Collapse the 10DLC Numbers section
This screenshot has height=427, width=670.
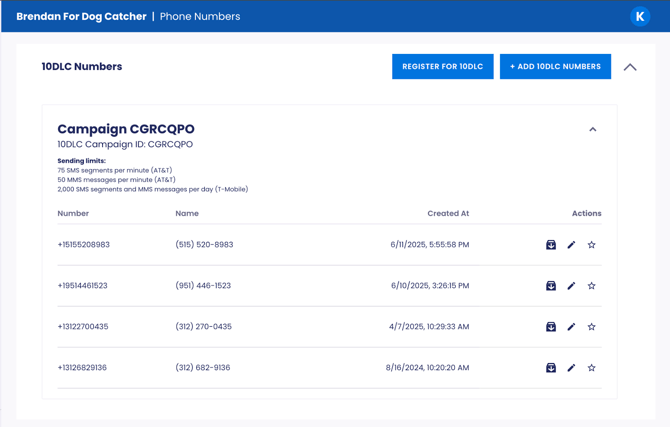630,67
